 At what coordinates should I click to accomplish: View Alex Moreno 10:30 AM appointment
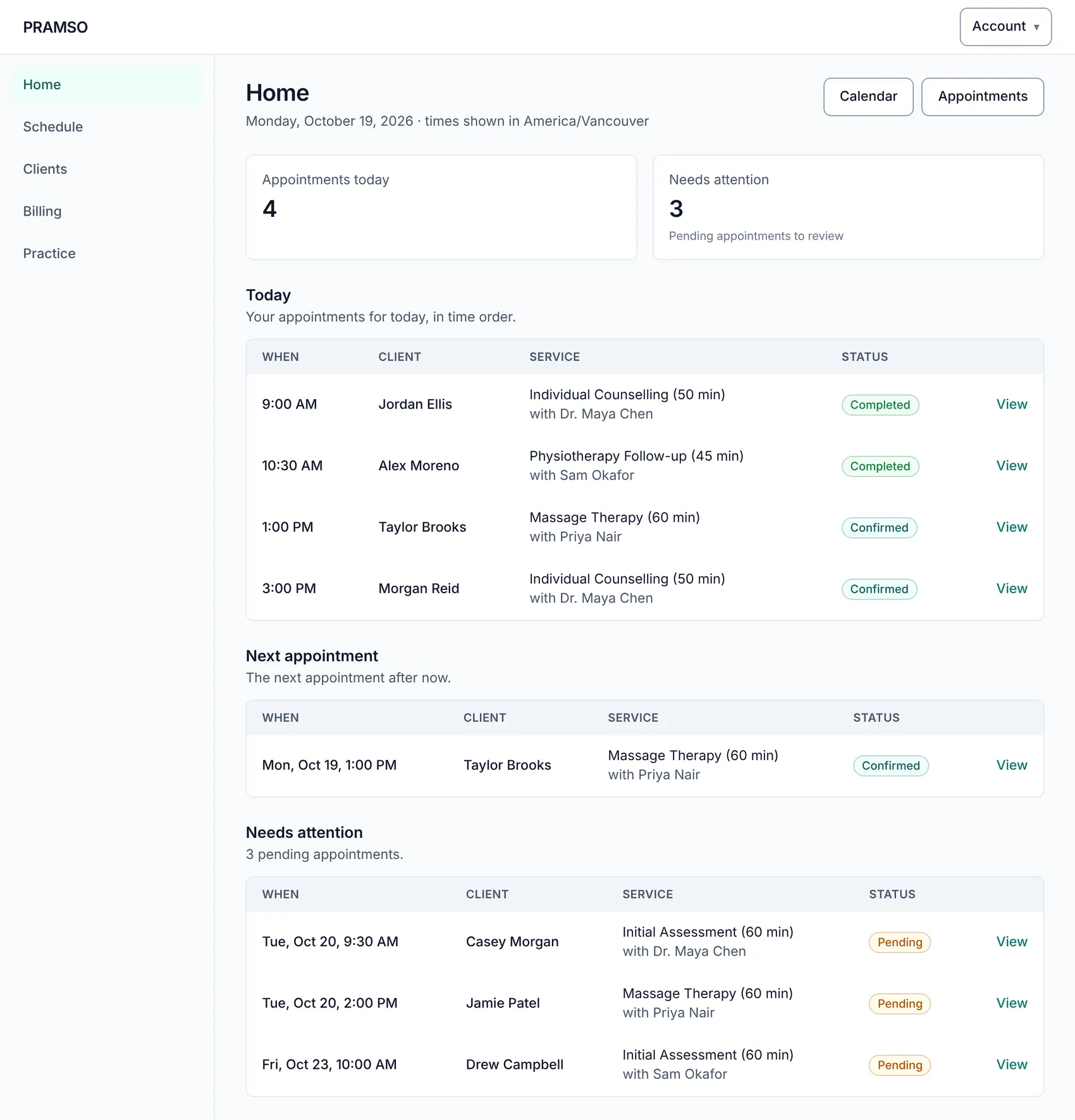point(1011,465)
